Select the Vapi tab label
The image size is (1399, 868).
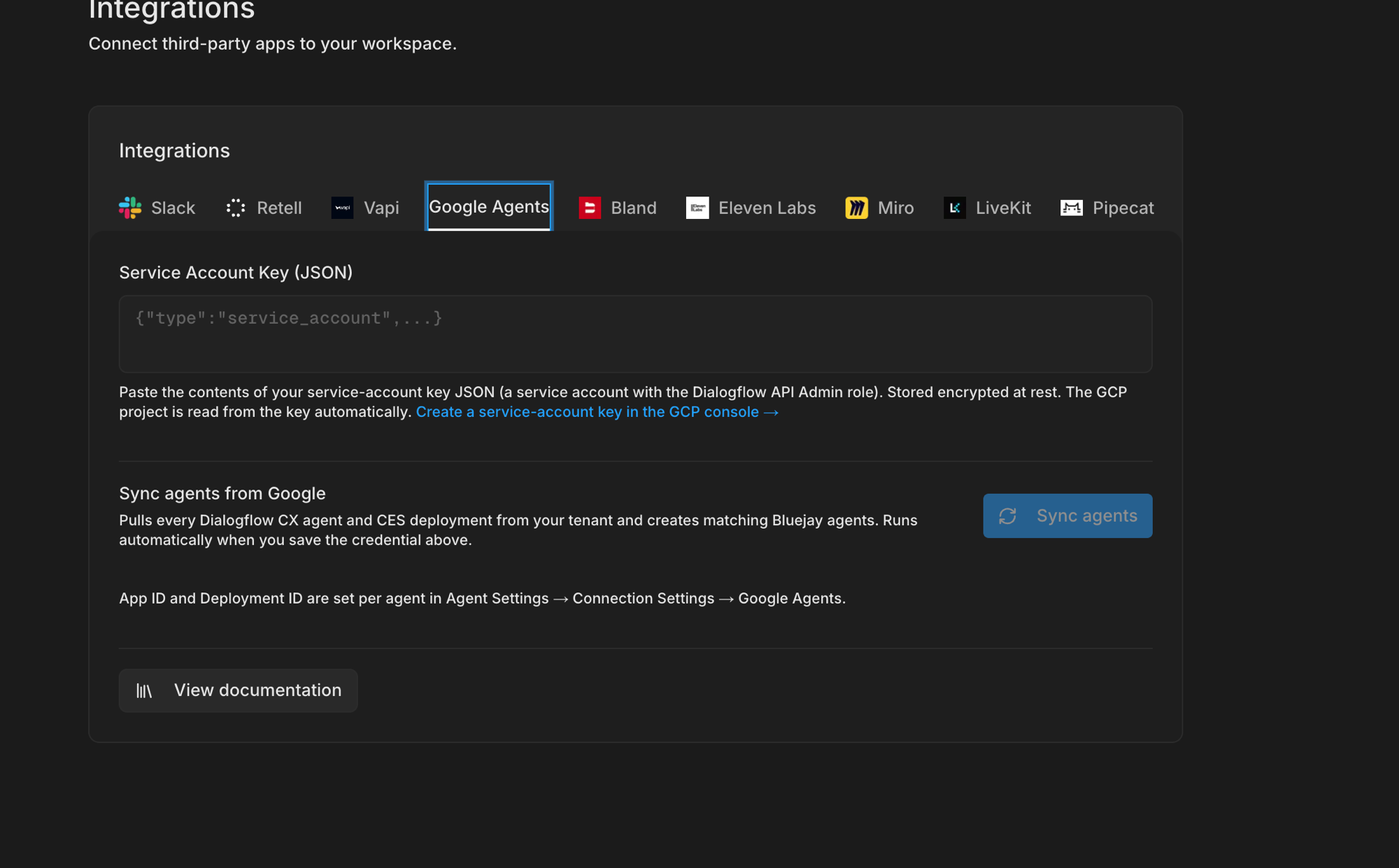[381, 208]
